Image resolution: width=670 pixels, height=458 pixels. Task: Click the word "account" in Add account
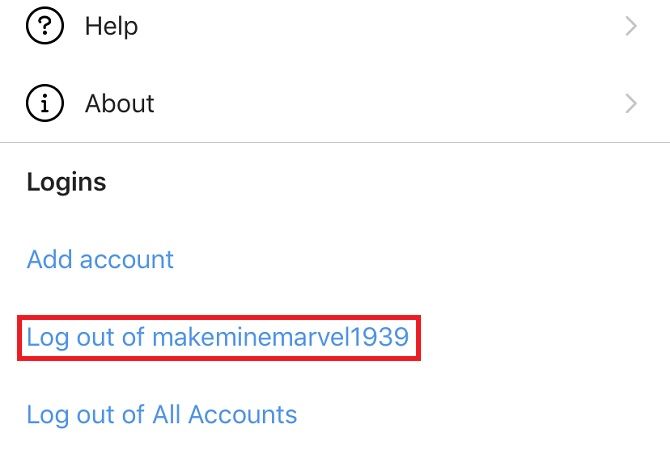tap(127, 259)
